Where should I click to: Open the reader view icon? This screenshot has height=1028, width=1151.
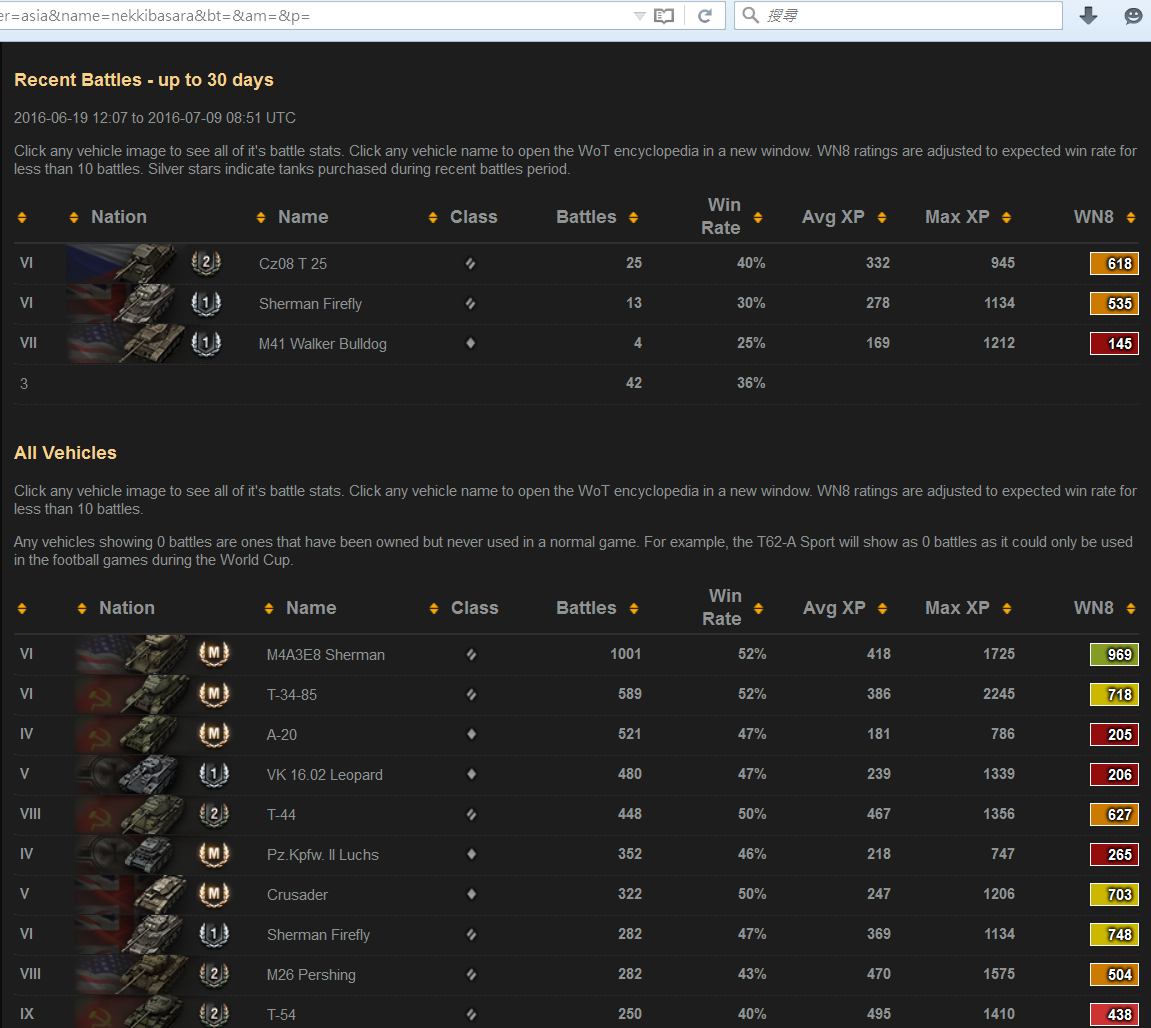[x=664, y=16]
